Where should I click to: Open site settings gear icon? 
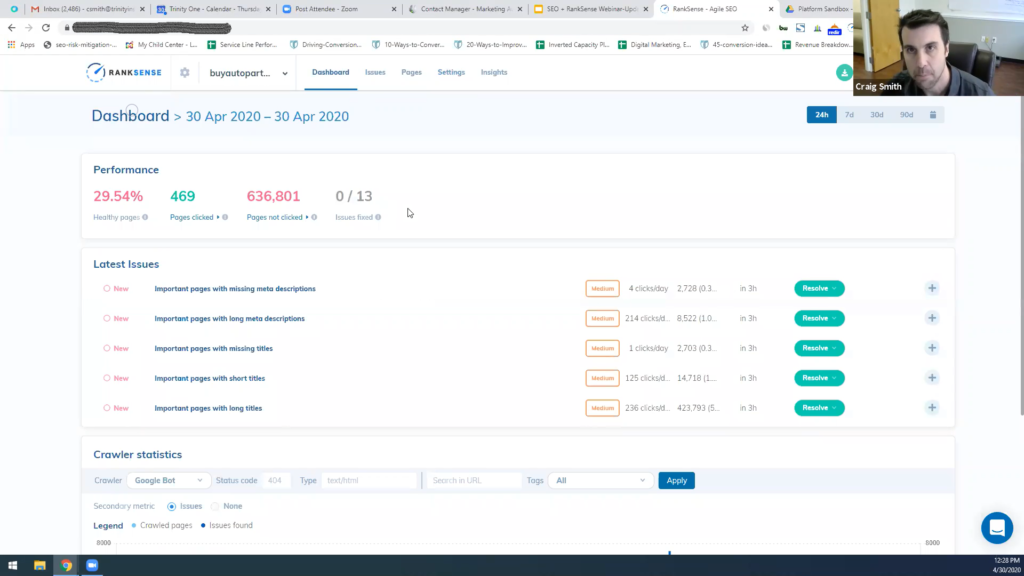pyautogui.click(x=185, y=72)
